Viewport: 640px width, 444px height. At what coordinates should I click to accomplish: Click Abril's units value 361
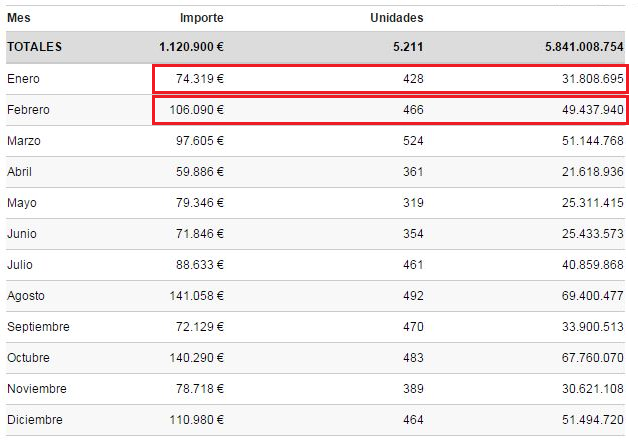pyautogui.click(x=412, y=172)
